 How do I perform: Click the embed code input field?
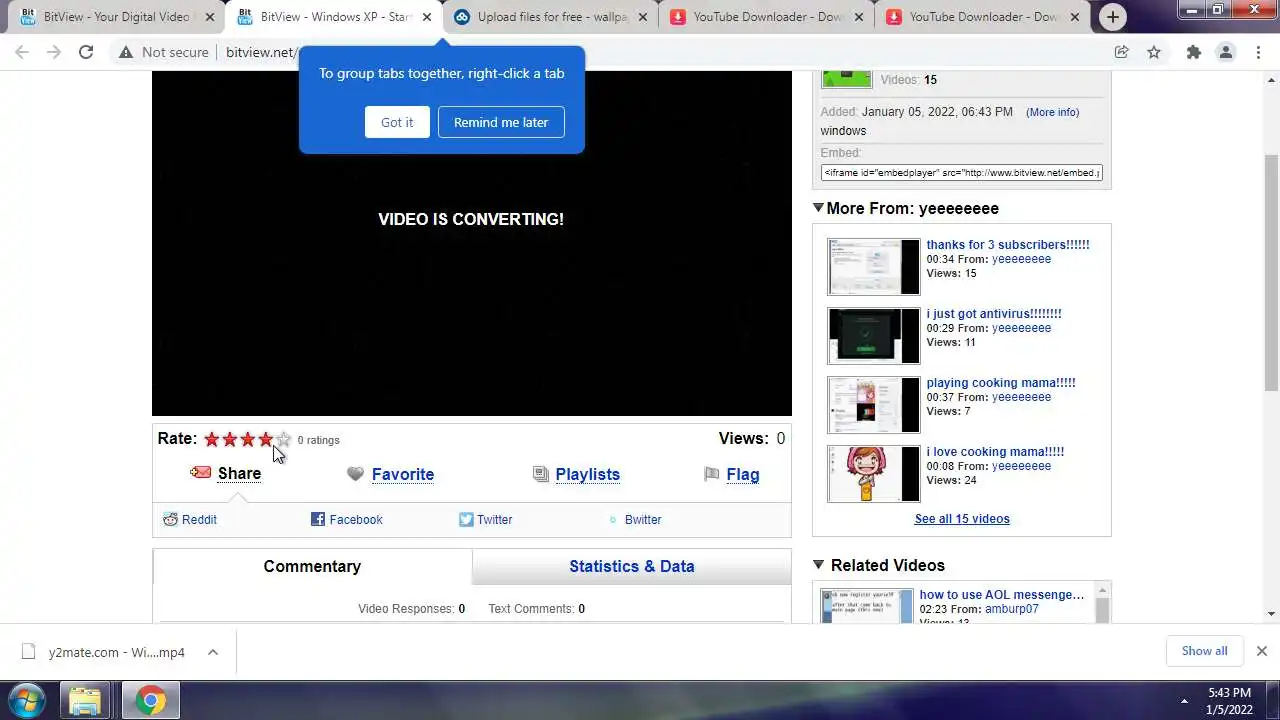click(x=962, y=173)
